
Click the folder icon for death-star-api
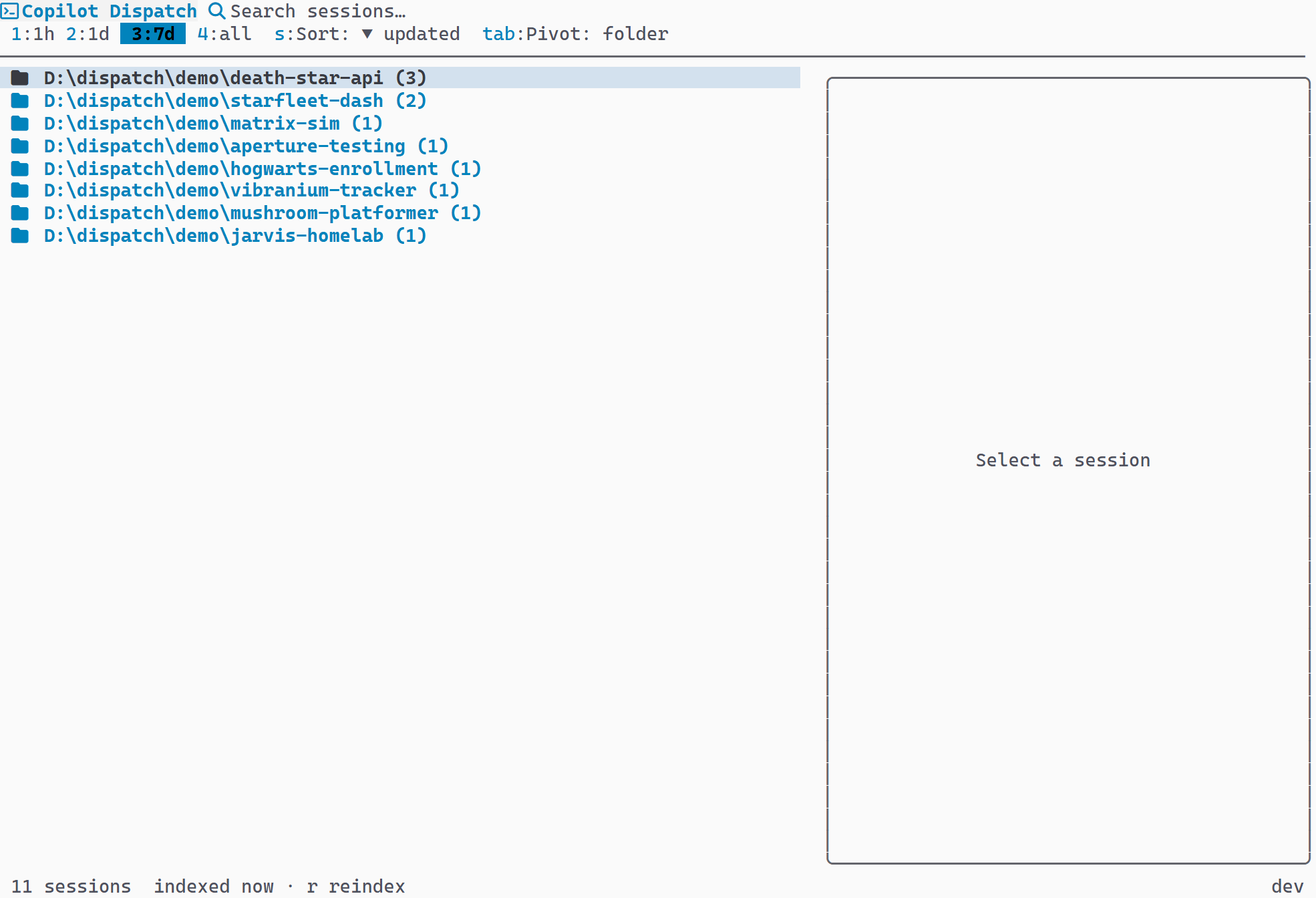[19, 78]
